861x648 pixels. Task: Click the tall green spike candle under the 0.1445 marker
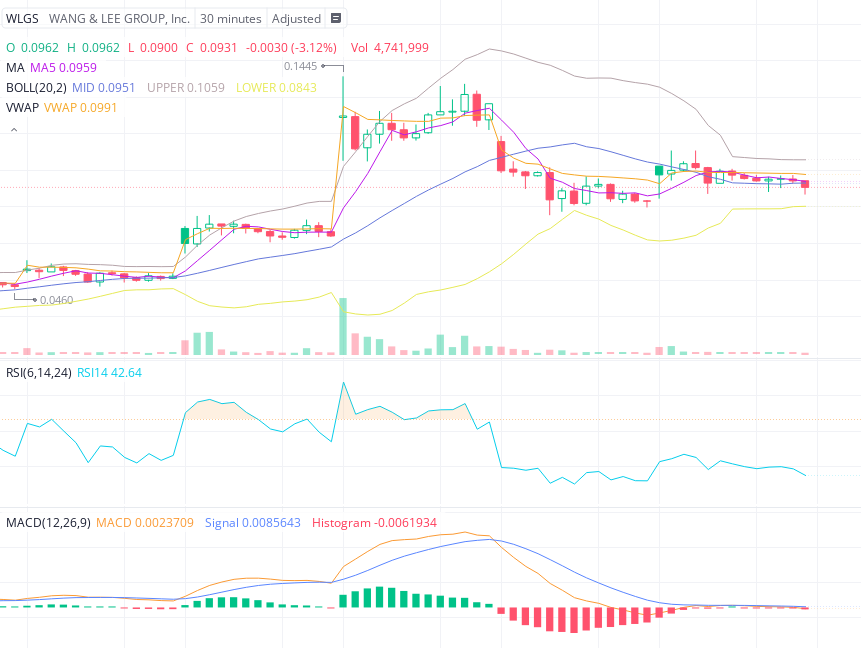(343, 118)
